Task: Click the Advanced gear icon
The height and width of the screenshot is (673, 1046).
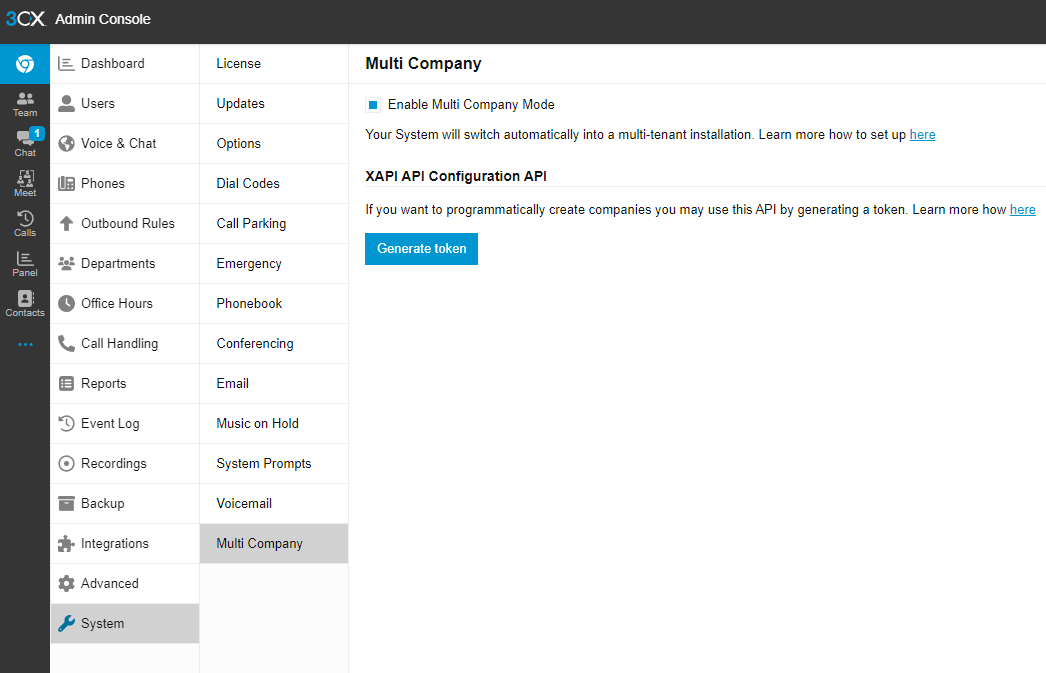Action: point(66,584)
